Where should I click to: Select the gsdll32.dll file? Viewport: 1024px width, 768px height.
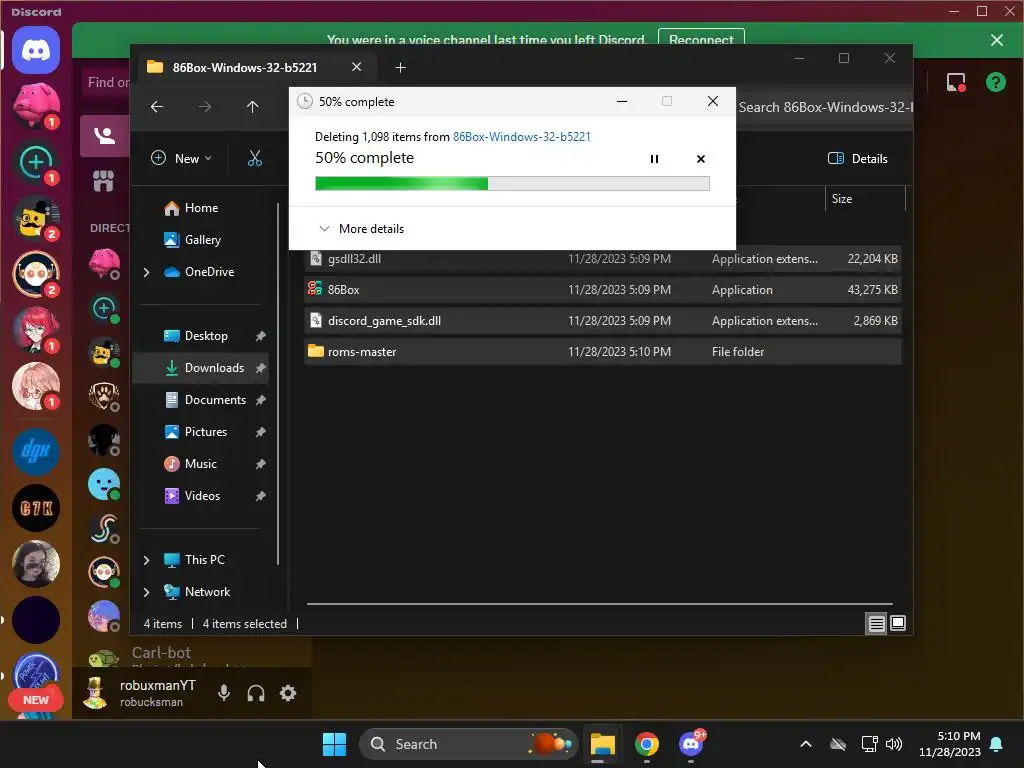602,259
